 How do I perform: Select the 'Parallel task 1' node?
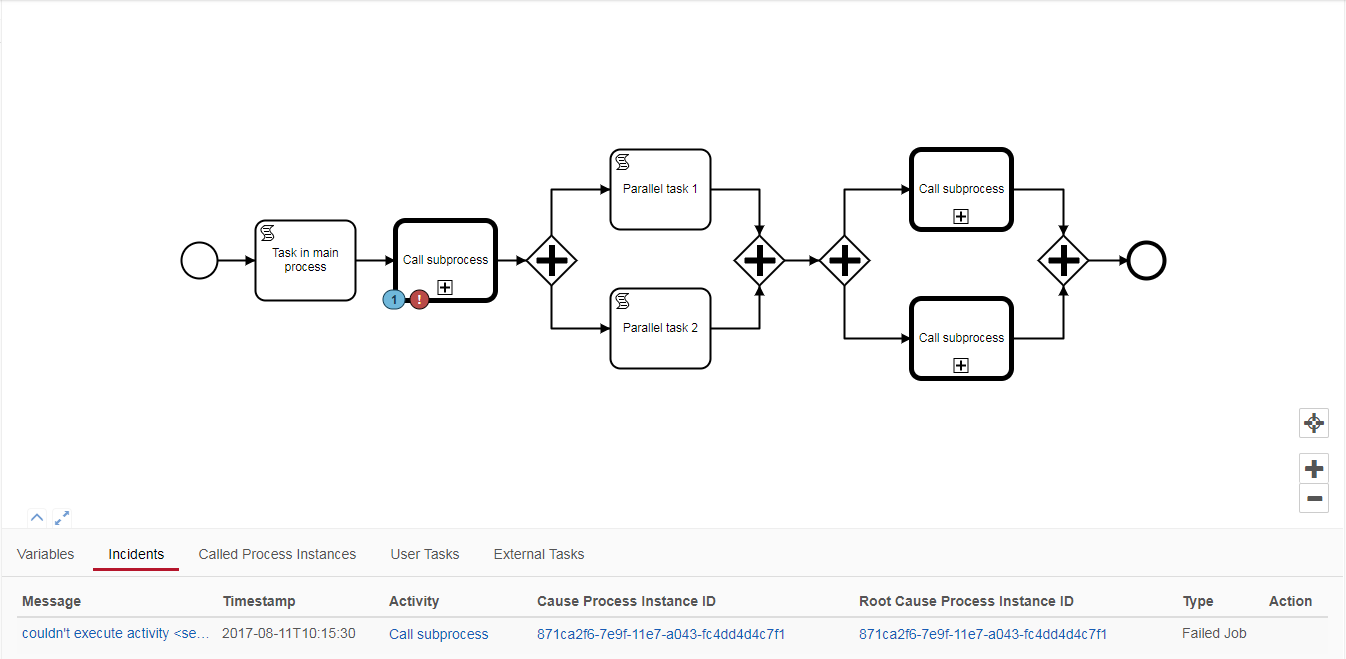pos(660,189)
